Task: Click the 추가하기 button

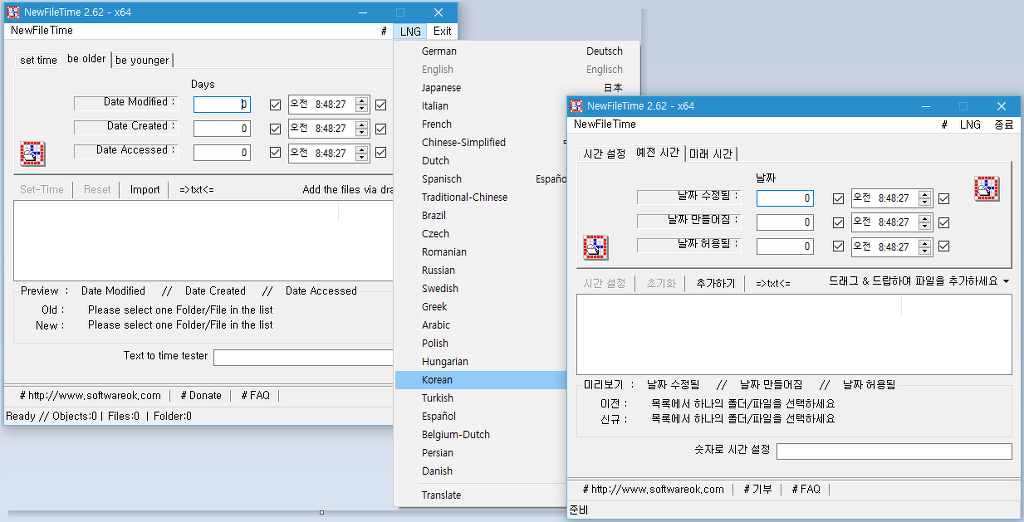Action: coord(715,284)
